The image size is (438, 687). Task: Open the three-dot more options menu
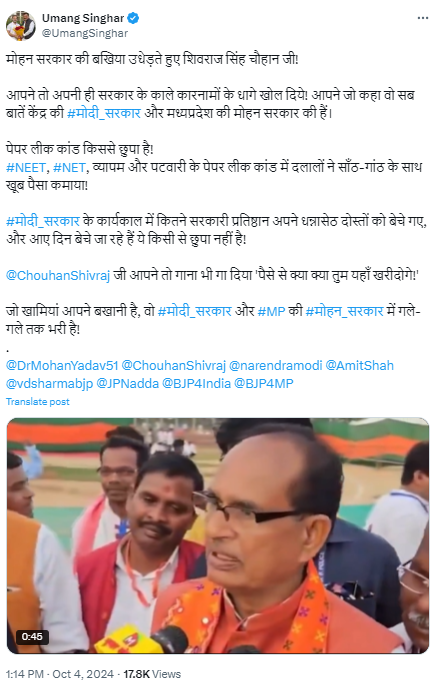[422, 18]
